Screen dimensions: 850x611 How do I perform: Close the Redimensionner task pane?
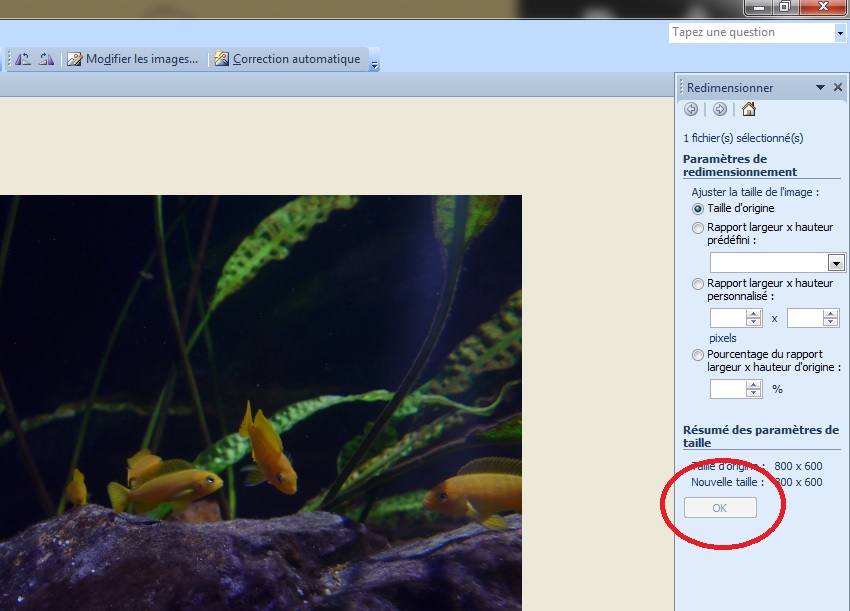(x=837, y=88)
